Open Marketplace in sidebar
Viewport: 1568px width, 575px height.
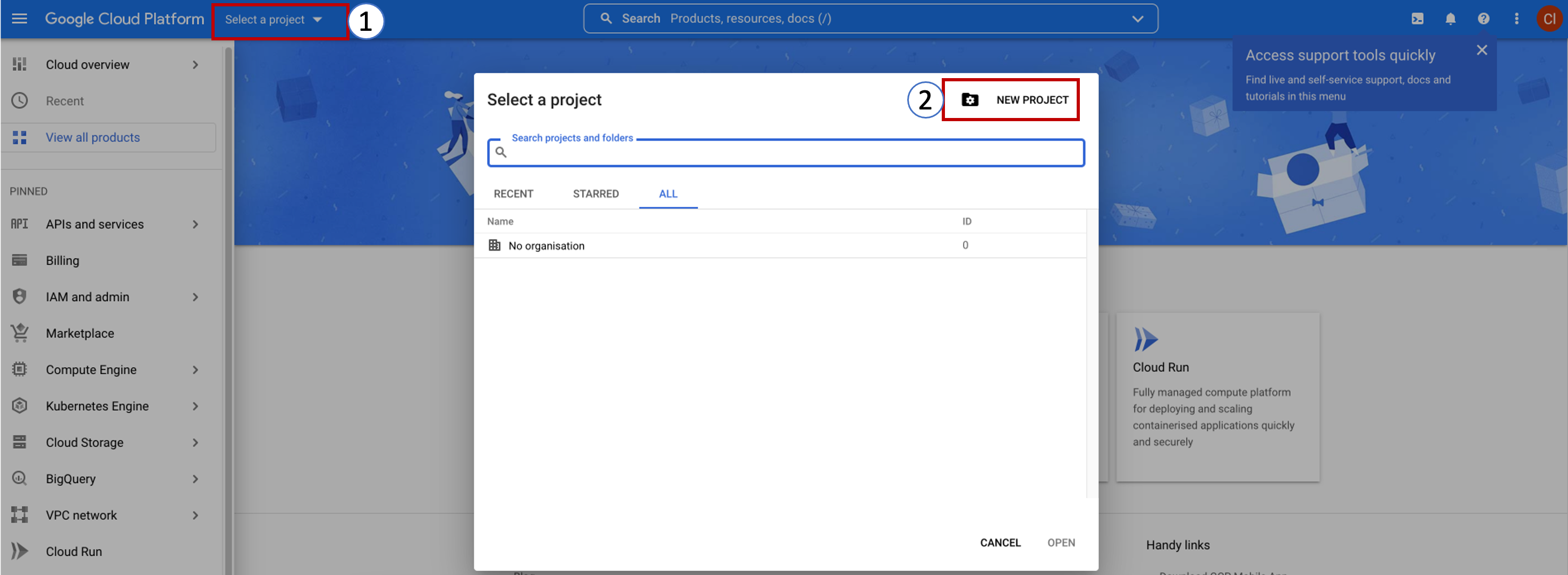(80, 333)
